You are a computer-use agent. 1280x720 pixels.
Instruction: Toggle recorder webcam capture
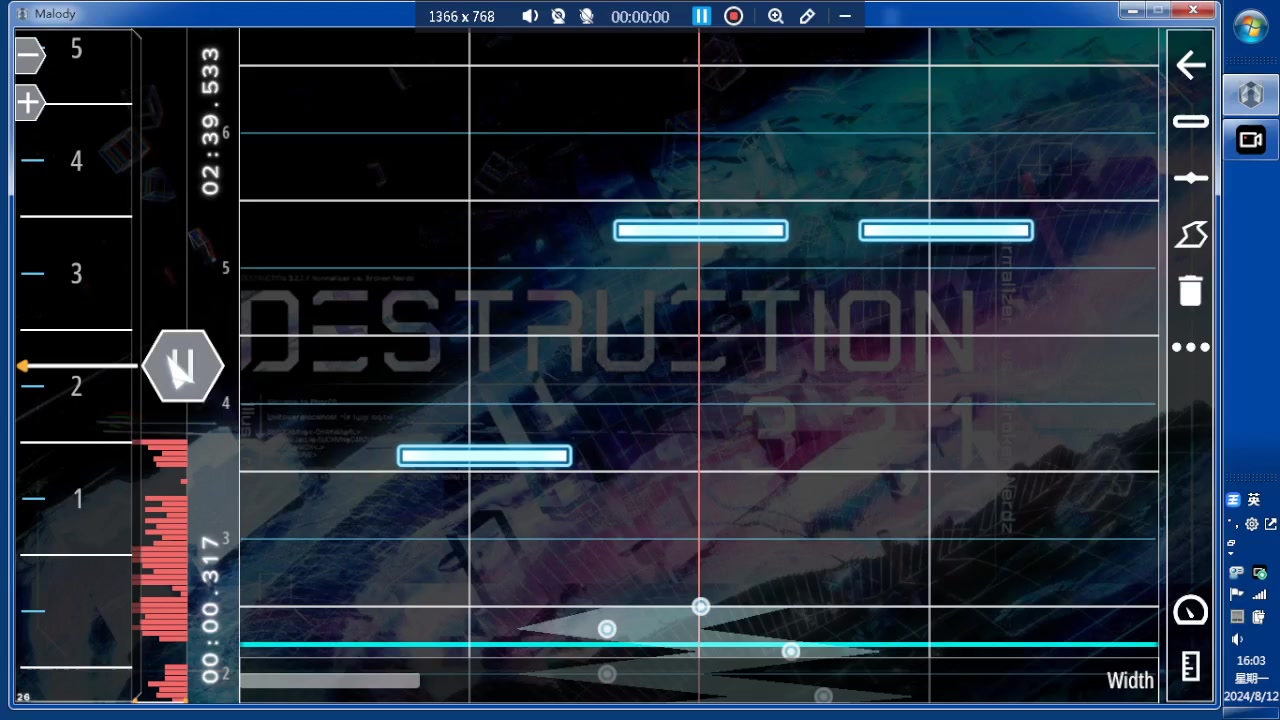pyautogui.click(x=558, y=16)
